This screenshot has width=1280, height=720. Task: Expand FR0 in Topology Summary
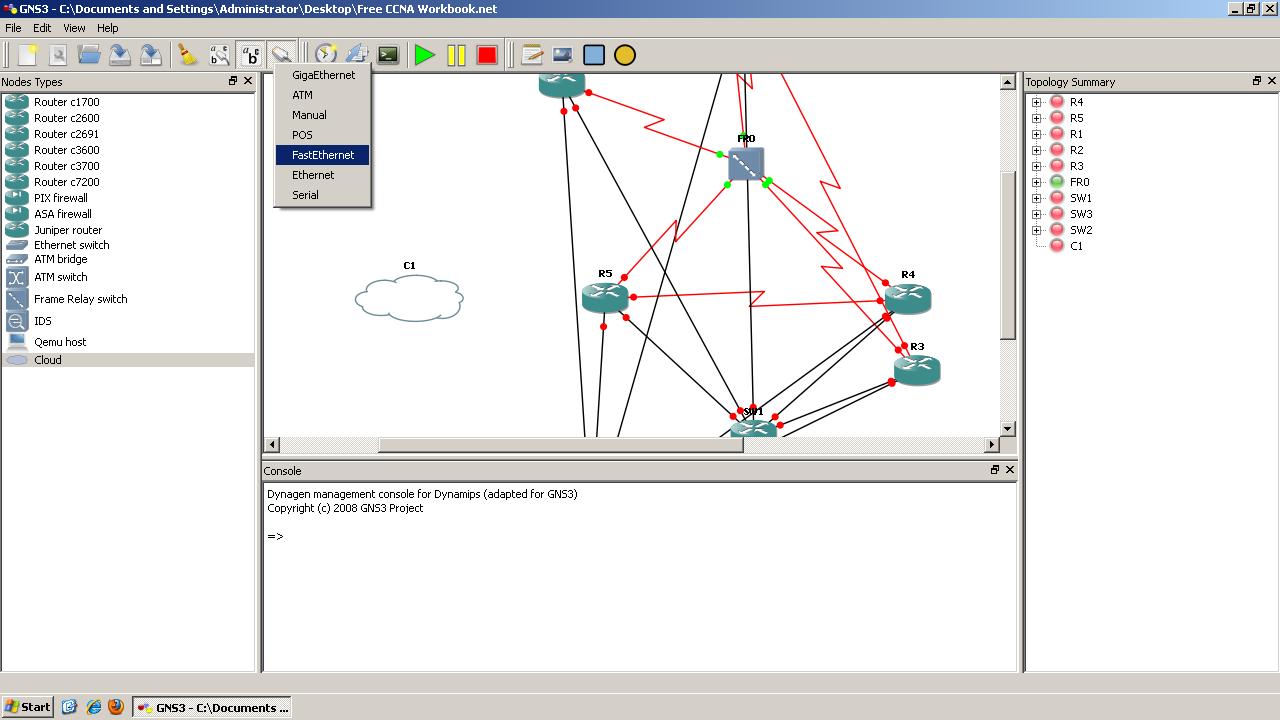[x=1037, y=182]
